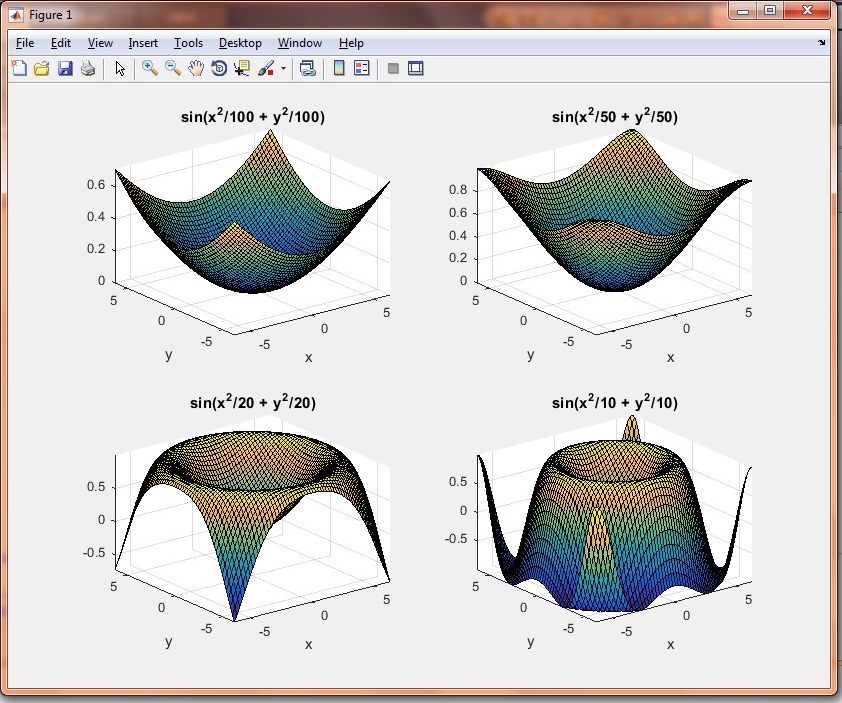Enable the Rotate 3D tool
Screen dimensions: 842x703
click(219, 68)
